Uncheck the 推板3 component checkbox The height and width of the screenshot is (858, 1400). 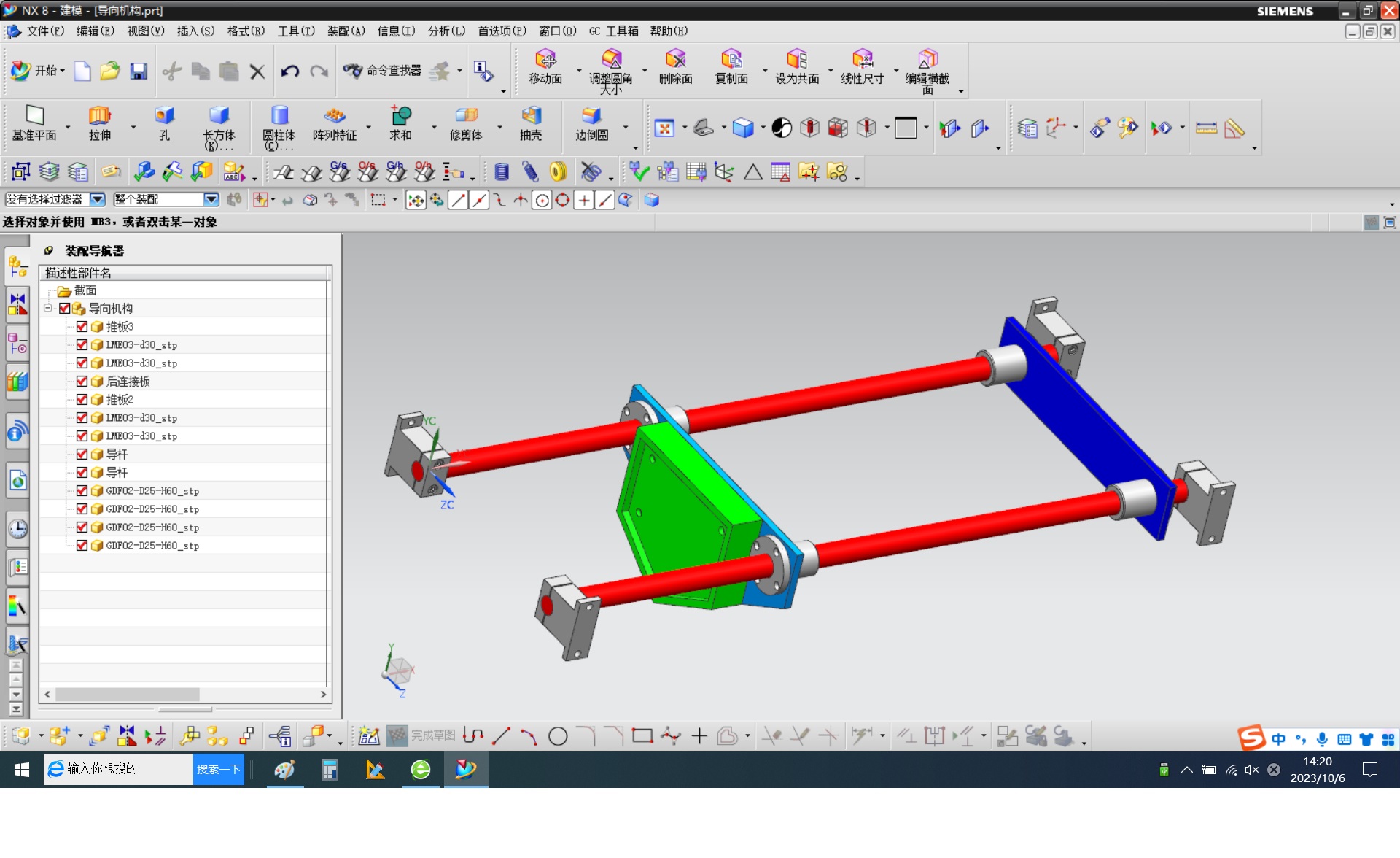(x=82, y=326)
